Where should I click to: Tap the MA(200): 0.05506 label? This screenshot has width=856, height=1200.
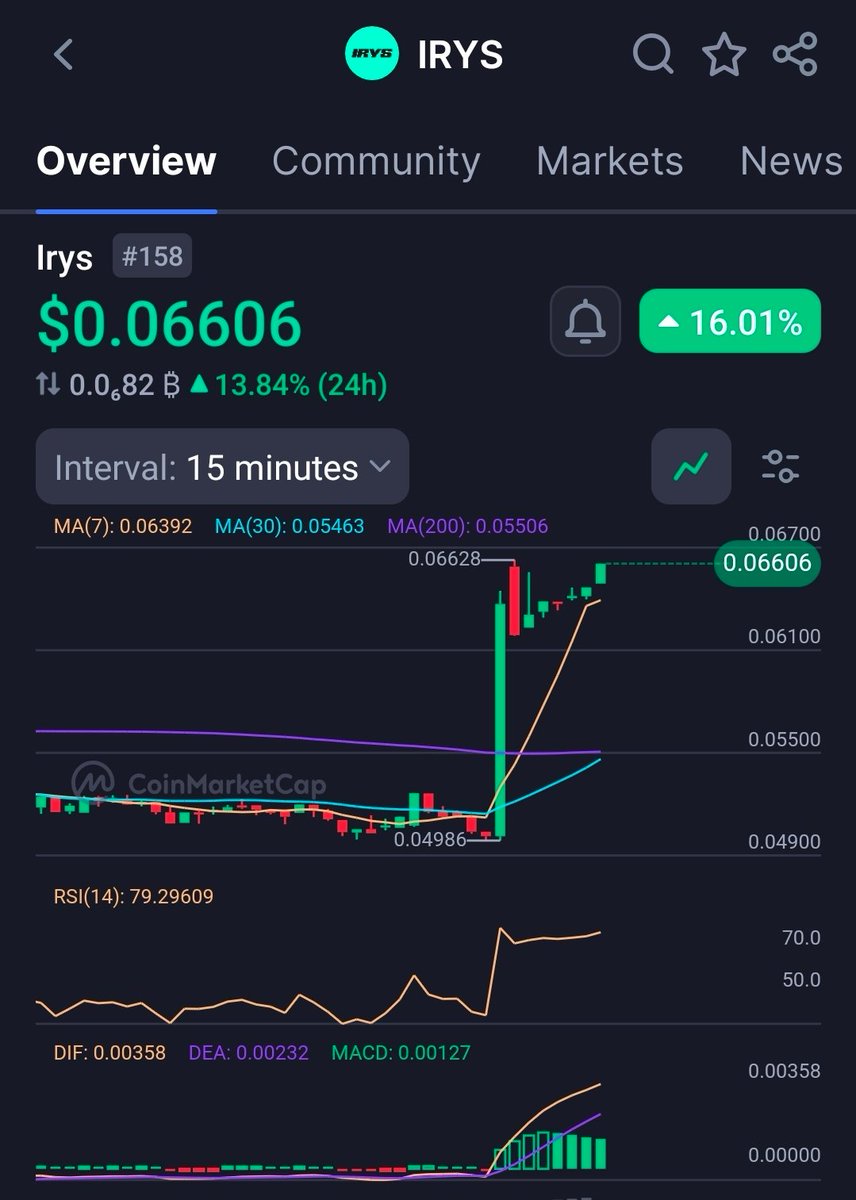[468, 526]
